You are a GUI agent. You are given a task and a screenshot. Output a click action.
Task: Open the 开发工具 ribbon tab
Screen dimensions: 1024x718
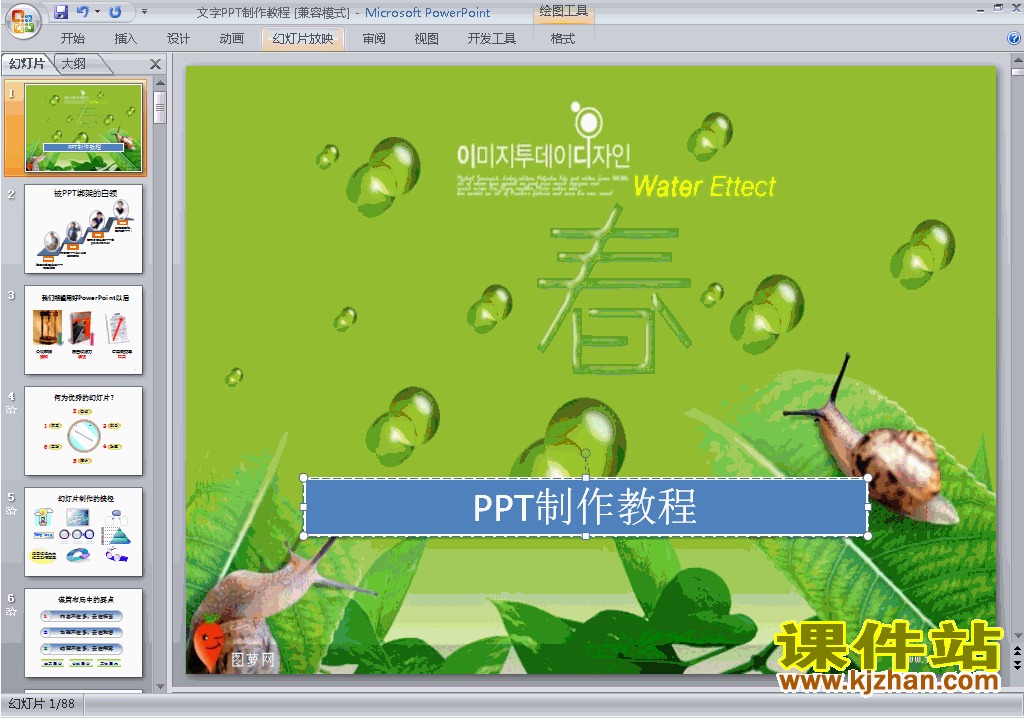pos(492,39)
